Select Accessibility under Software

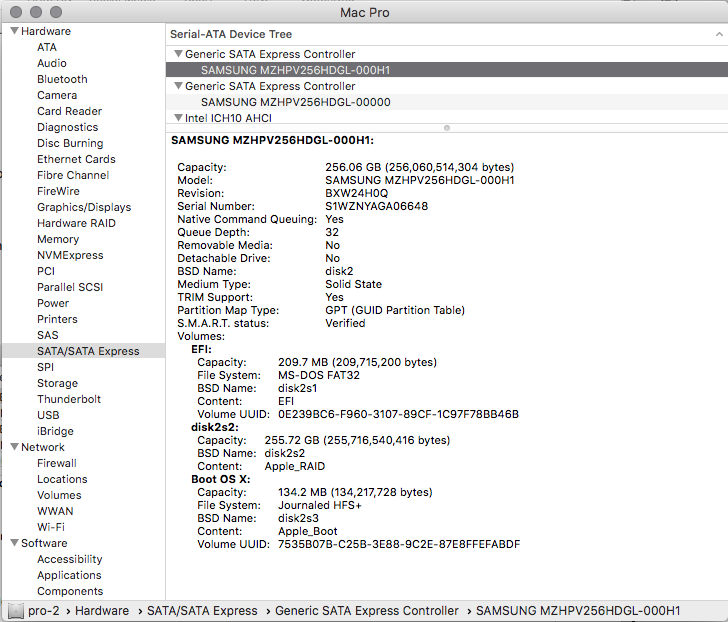click(70, 560)
